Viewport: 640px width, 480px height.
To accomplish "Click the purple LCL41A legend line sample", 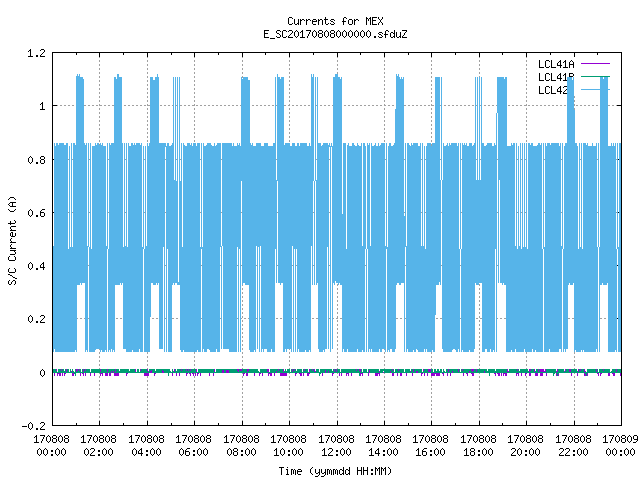I will 595,64.
